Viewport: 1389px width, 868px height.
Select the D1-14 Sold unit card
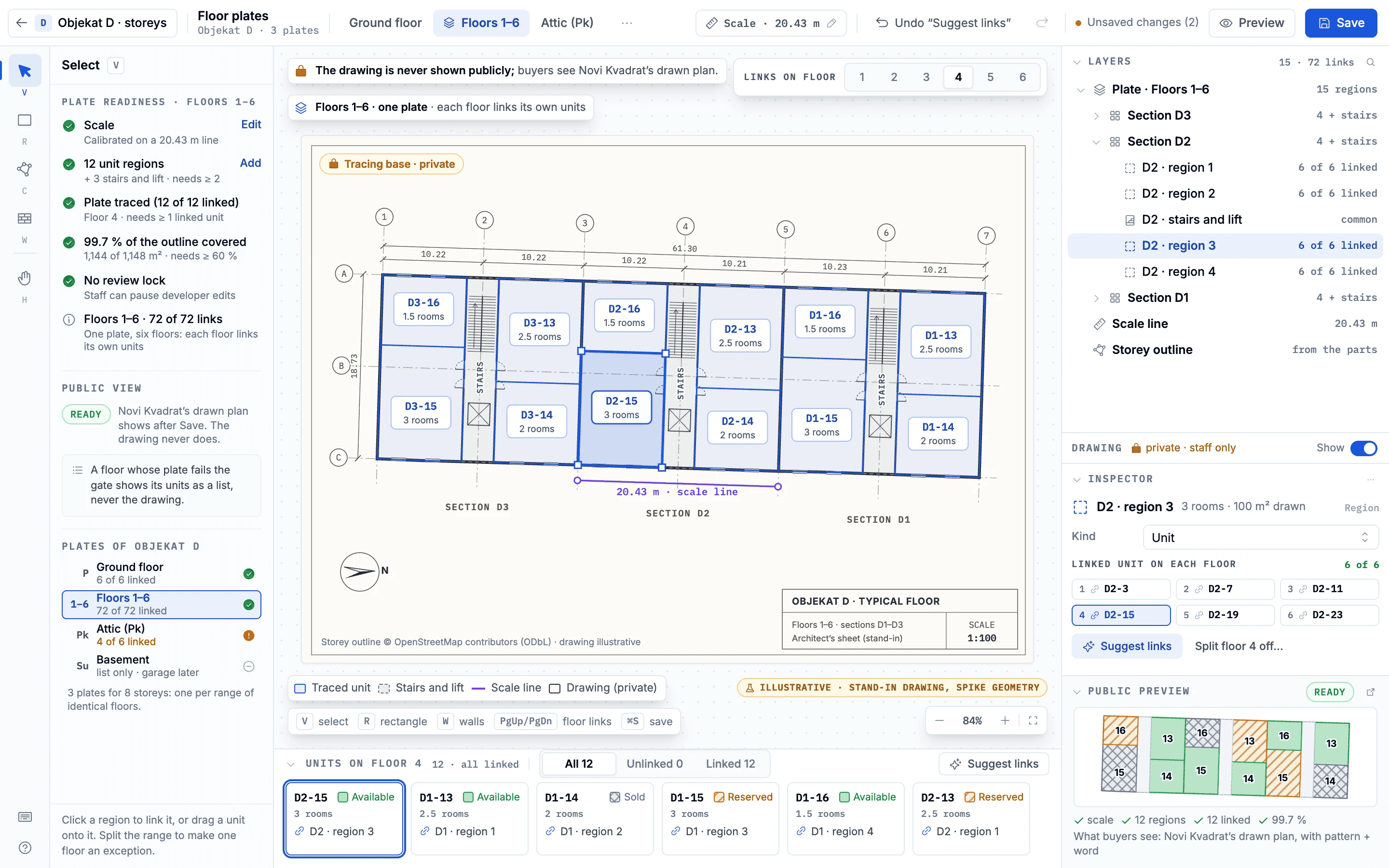(595, 819)
